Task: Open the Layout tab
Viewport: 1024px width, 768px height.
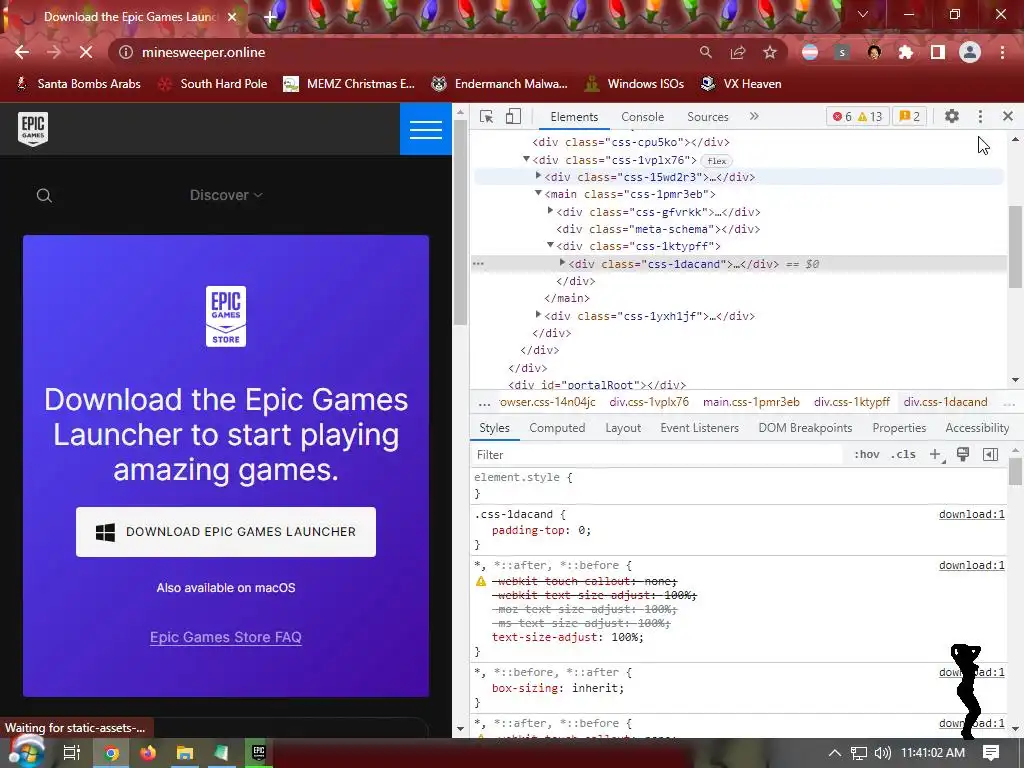Action: [623, 428]
